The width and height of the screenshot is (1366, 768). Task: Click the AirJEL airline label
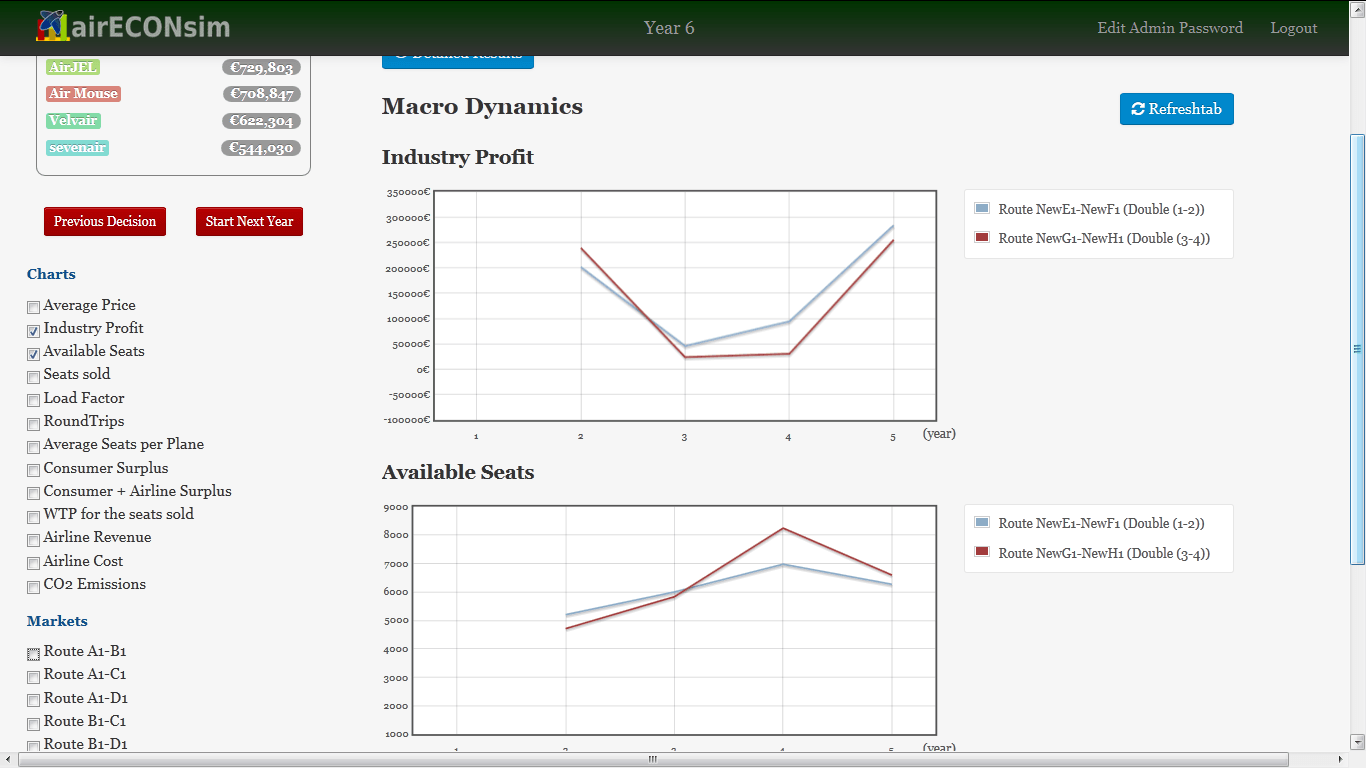coord(73,67)
